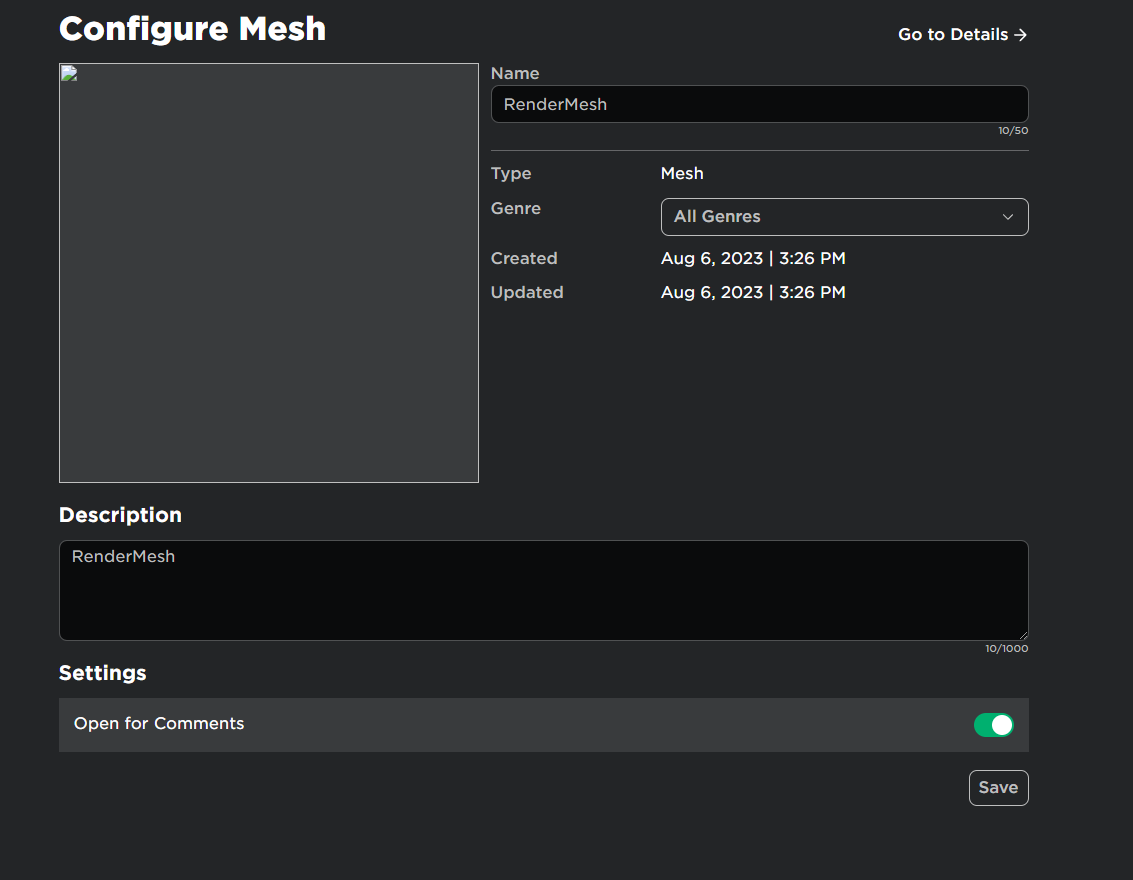Image resolution: width=1133 pixels, height=880 pixels.
Task: Click the Name input field containing RenderMesh
Action: tap(759, 104)
